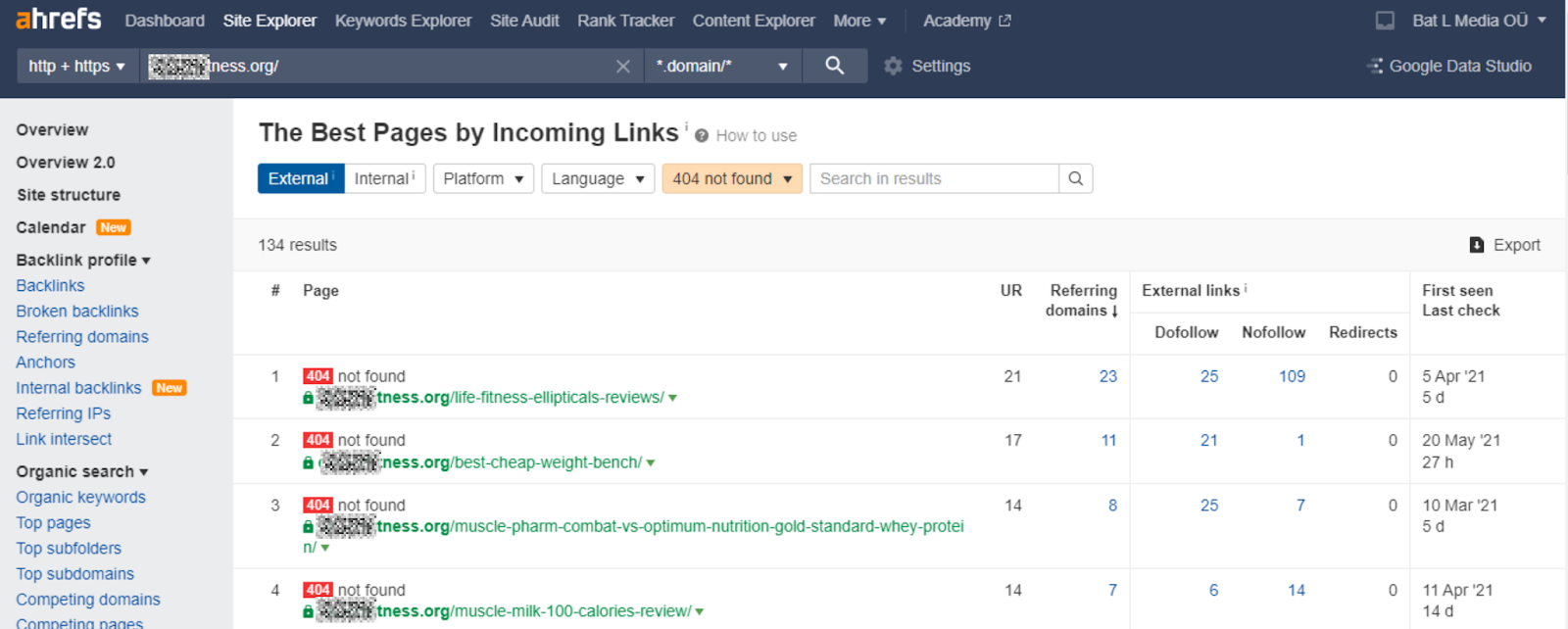
Task: Clear the URL field with X icon
Action: pyautogui.click(x=622, y=67)
